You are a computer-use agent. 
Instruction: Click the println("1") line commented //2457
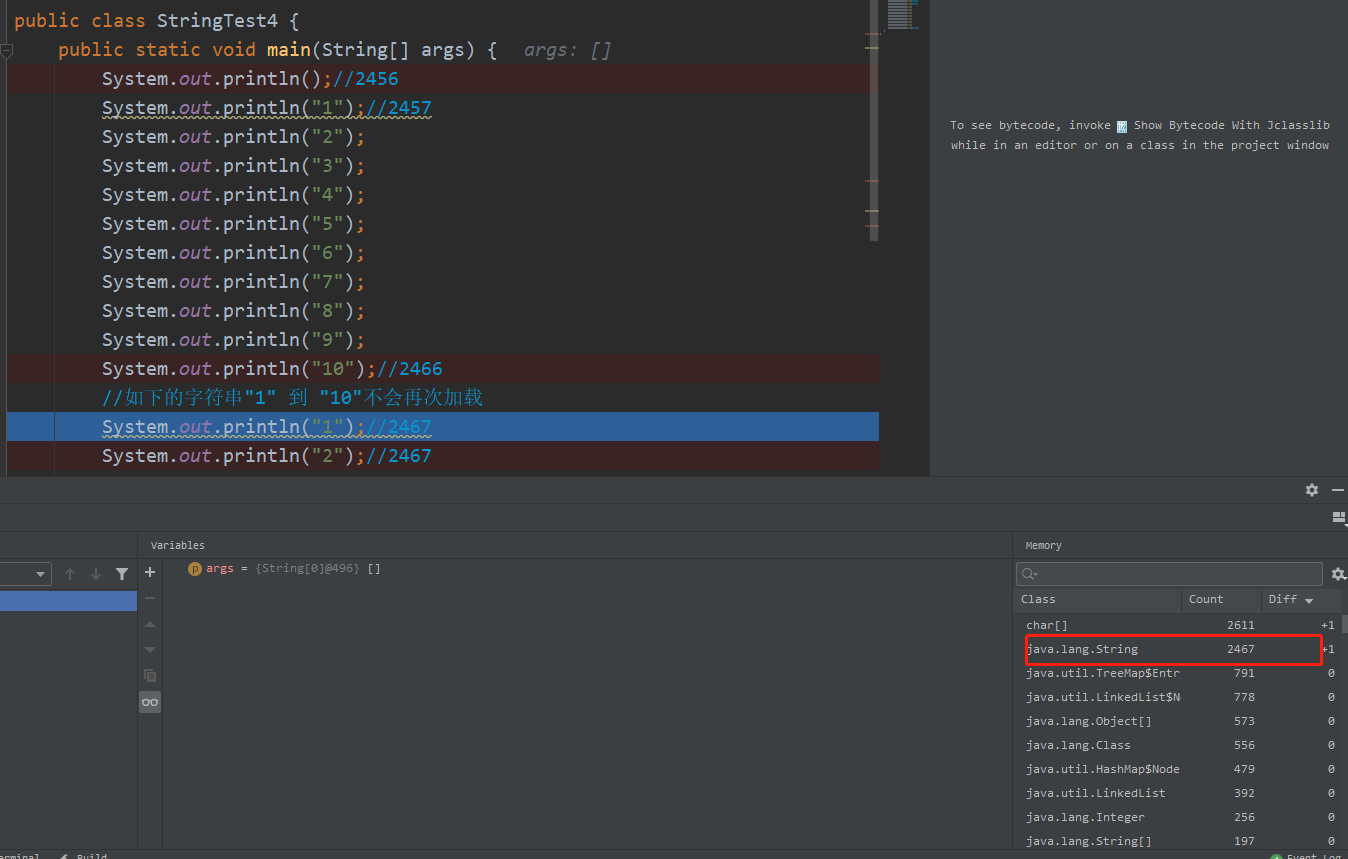267,107
